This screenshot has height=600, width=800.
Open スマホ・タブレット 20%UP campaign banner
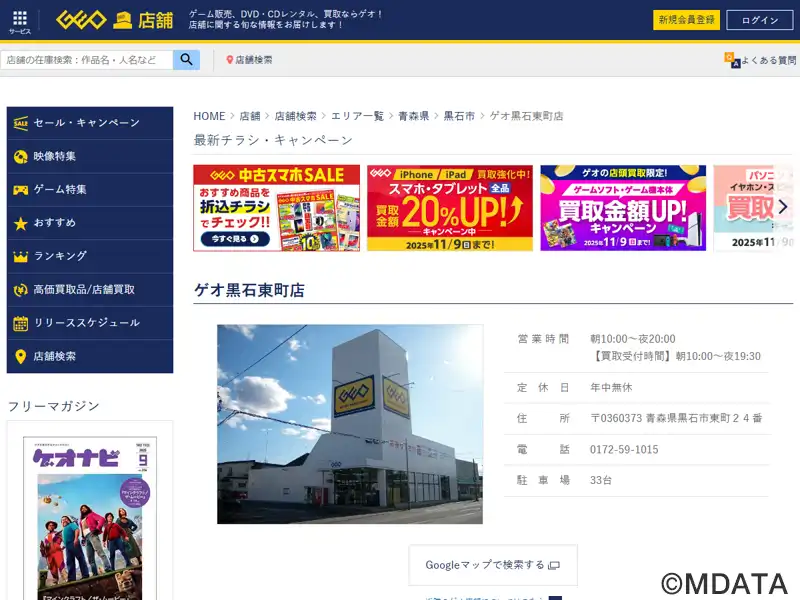click(450, 208)
